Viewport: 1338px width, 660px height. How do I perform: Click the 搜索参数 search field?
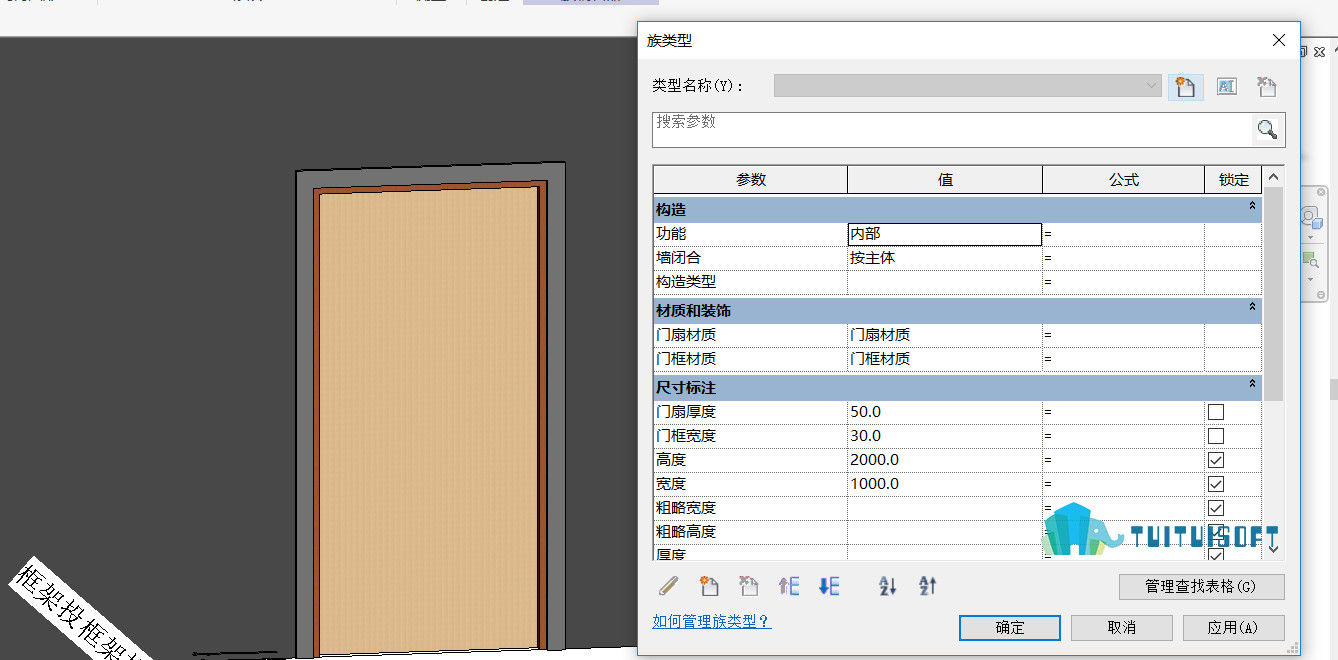coord(952,130)
